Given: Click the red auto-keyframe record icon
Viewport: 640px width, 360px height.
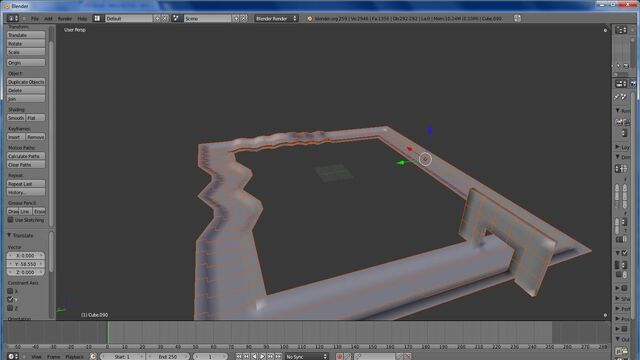Looking at the screenshot, I should click(339, 357).
